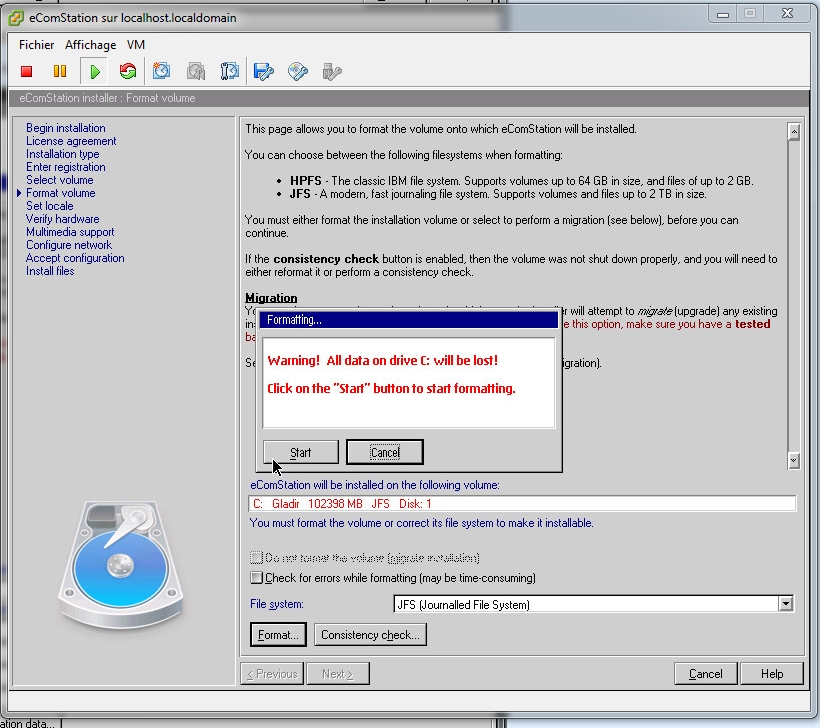The height and width of the screenshot is (728, 820).
Task: Click the Migration heading
Action: click(x=271, y=298)
